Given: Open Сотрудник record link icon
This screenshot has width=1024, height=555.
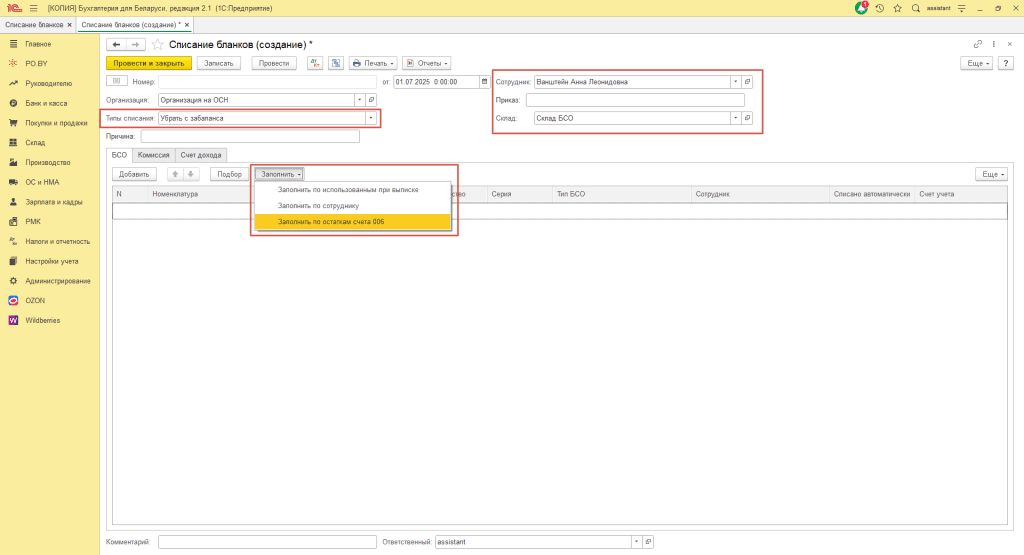Looking at the screenshot, I should coord(747,82).
